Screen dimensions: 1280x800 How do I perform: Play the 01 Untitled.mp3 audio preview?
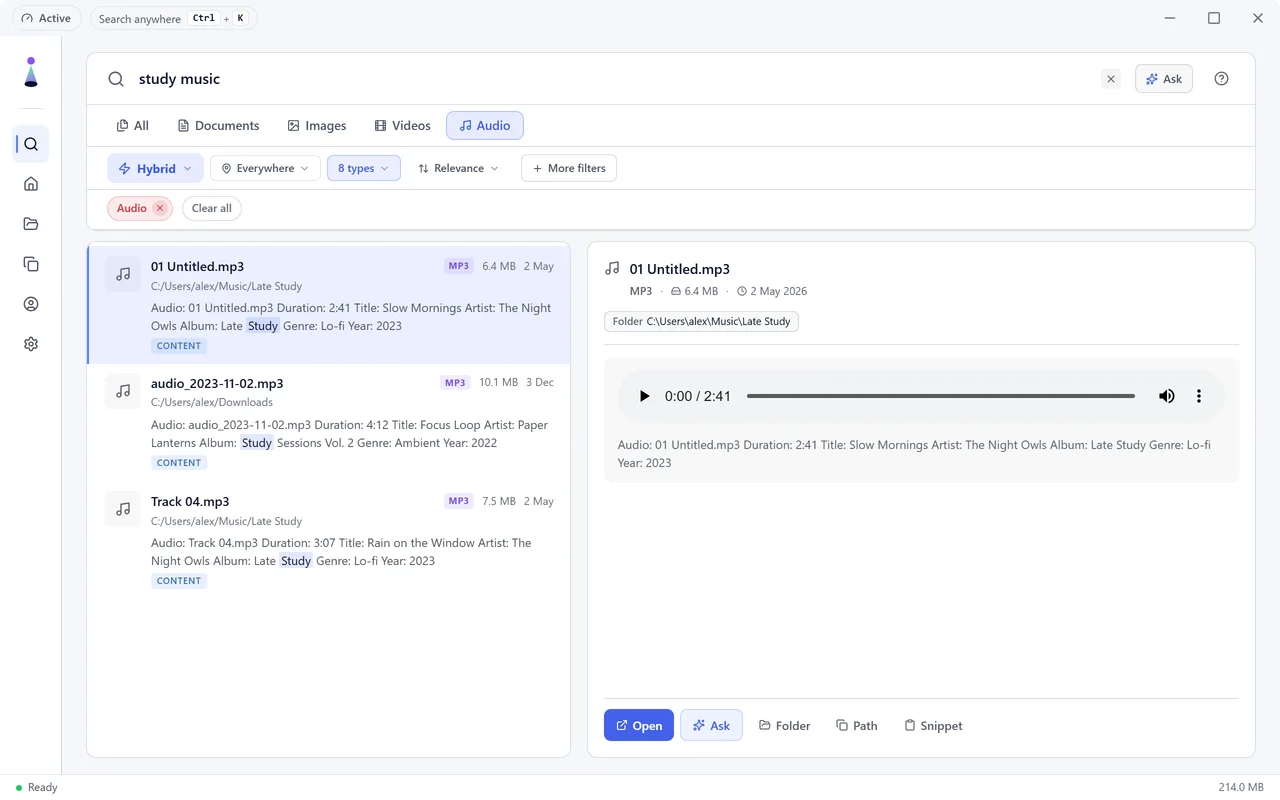point(644,396)
